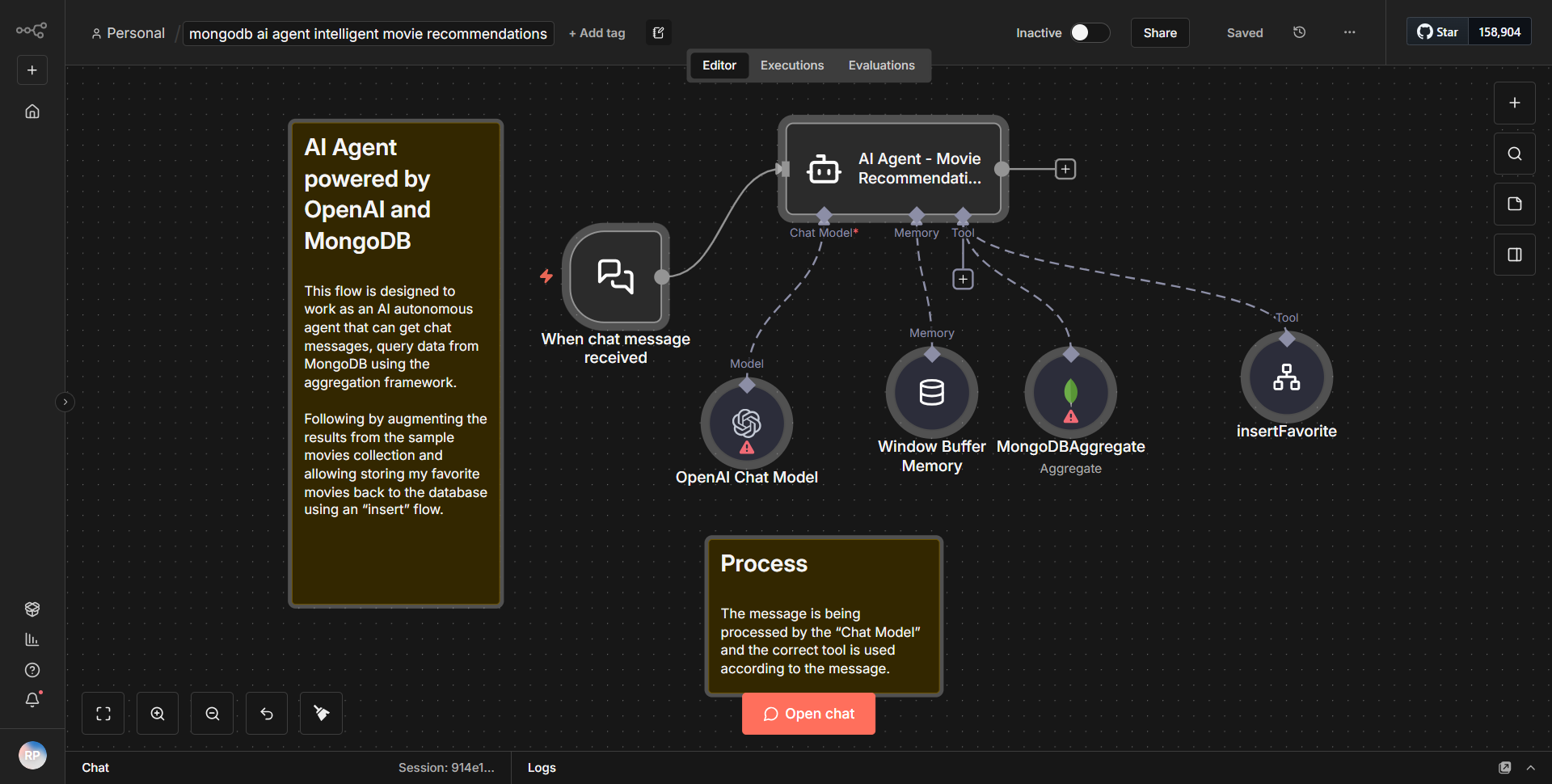Open the notifications bell icon
Viewport: 1552px width, 784px height.
[x=32, y=700]
